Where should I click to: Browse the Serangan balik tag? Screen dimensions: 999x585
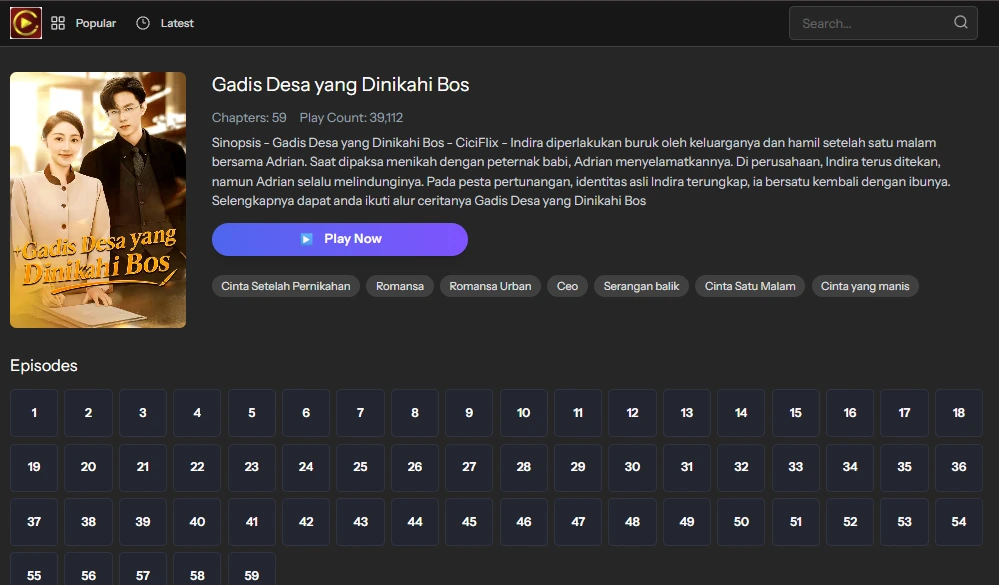point(641,285)
